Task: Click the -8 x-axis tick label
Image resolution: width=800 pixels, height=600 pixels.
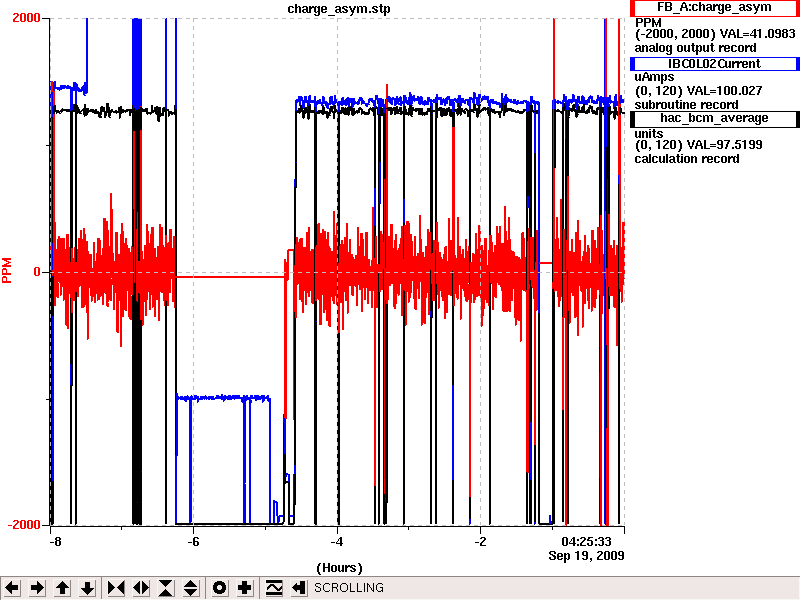Action: point(55,542)
